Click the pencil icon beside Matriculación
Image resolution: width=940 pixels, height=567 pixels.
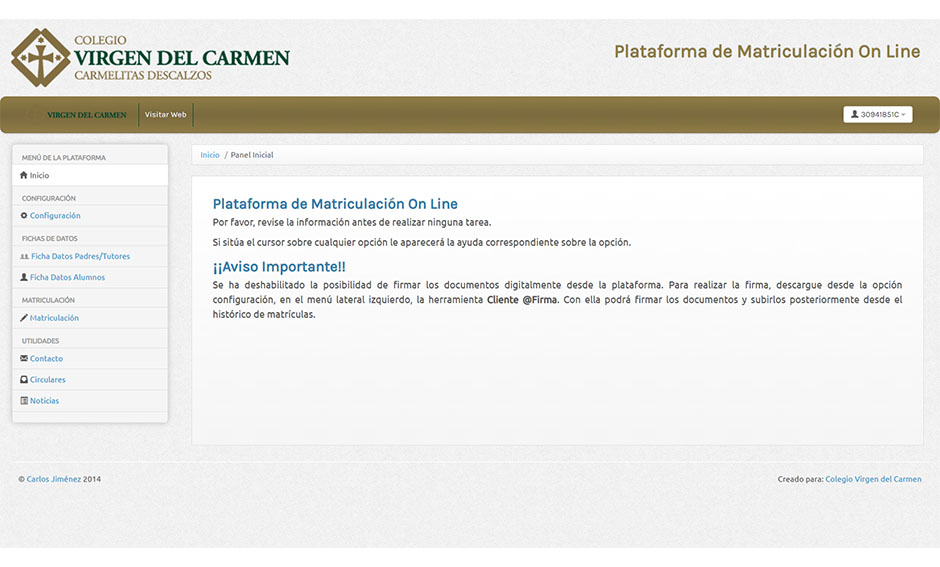[x=24, y=318]
